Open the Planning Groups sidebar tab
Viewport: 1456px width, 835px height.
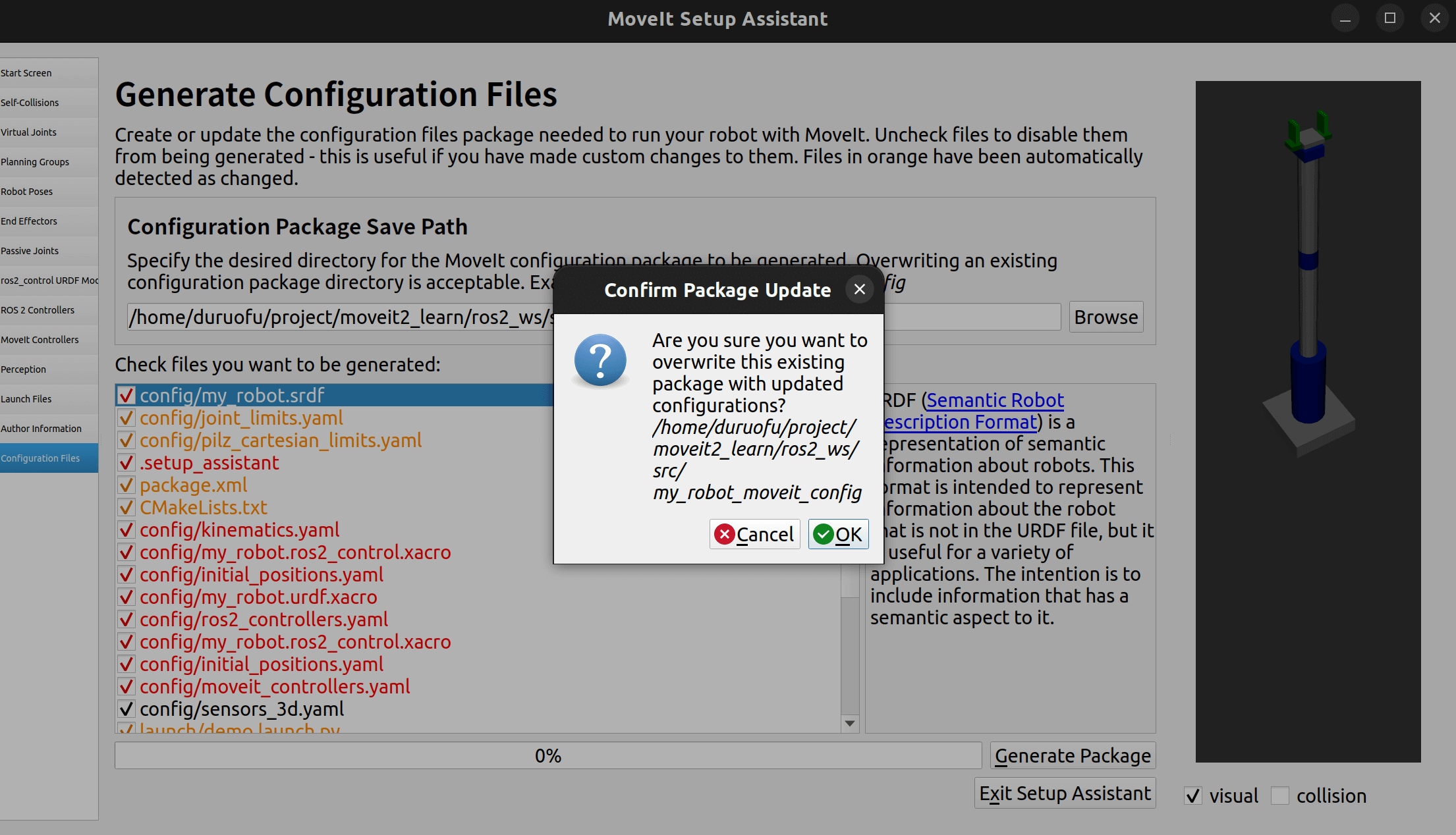(x=35, y=162)
